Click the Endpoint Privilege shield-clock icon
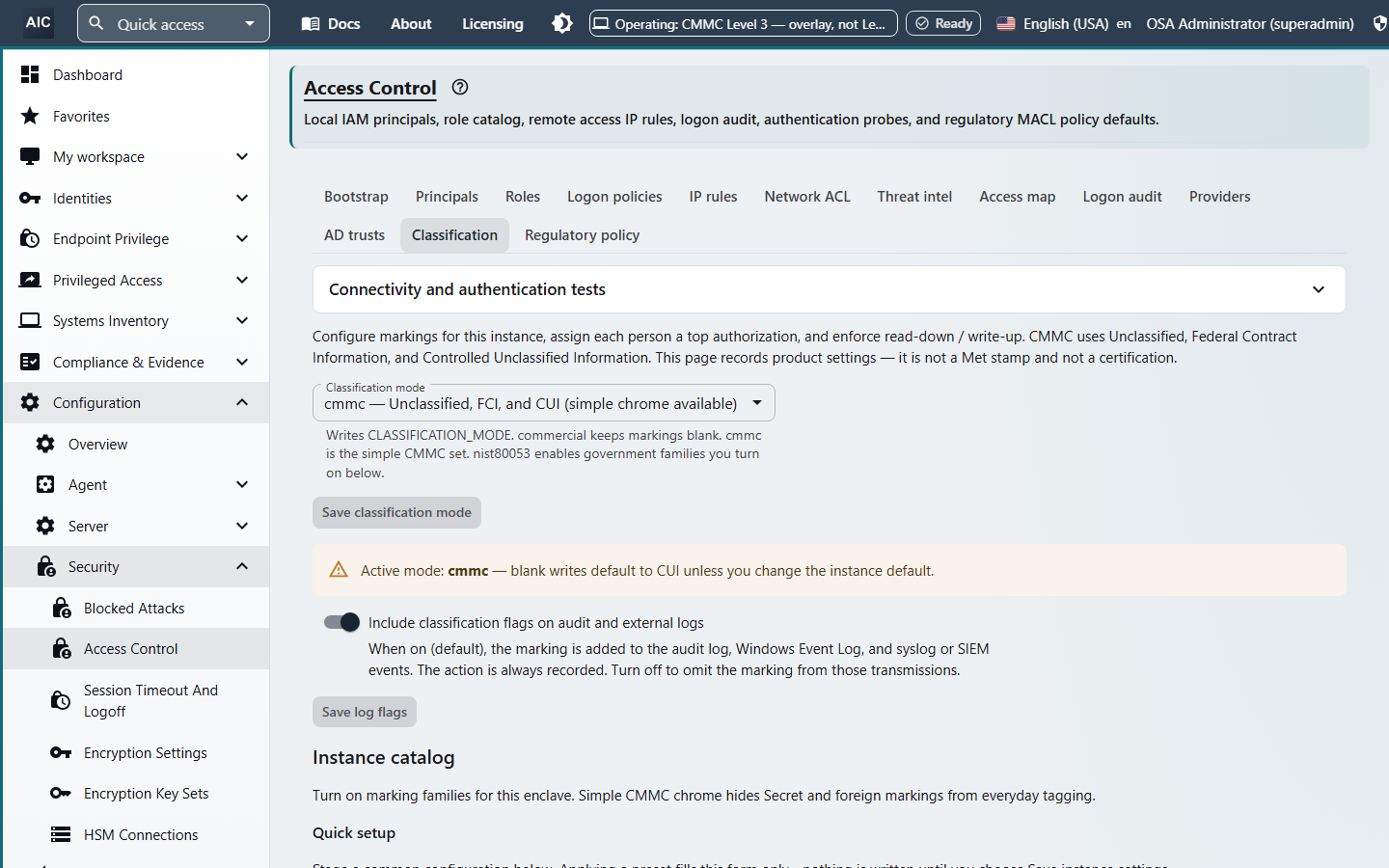This screenshot has width=1389, height=868. pos(30,238)
